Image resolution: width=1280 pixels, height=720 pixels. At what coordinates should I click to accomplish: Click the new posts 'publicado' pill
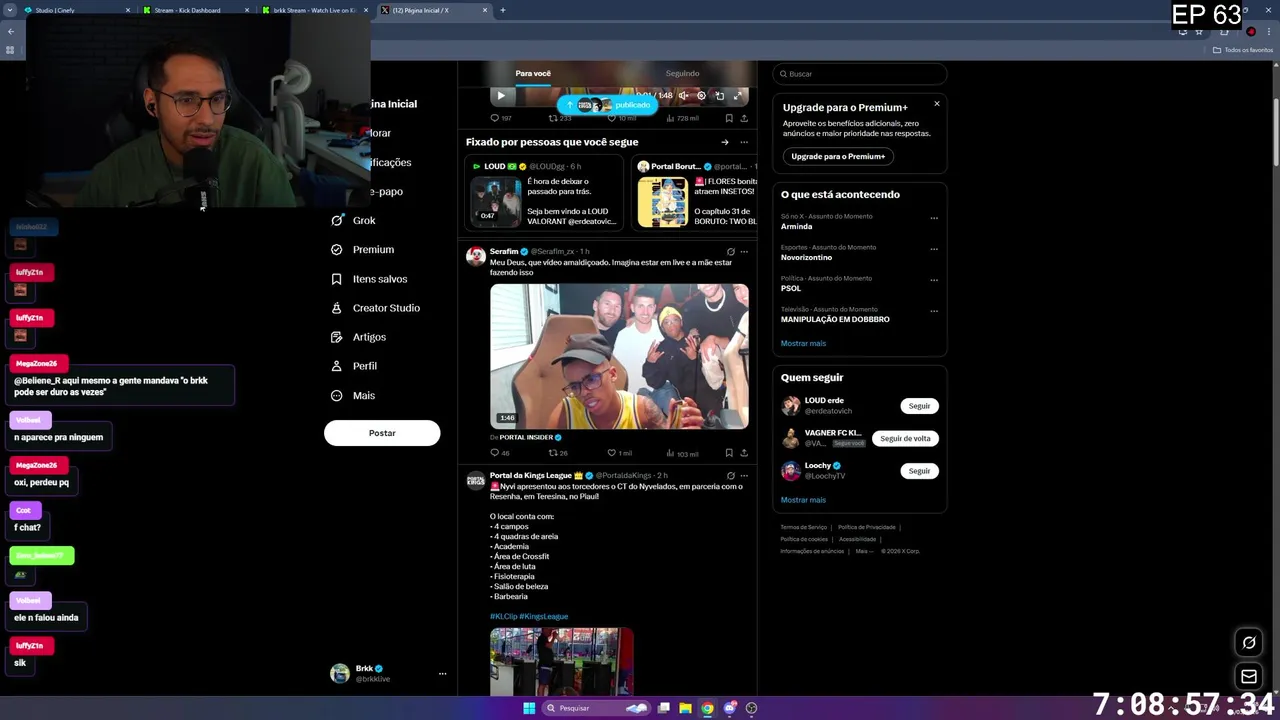pyautogui.click(x=607, y=105)
